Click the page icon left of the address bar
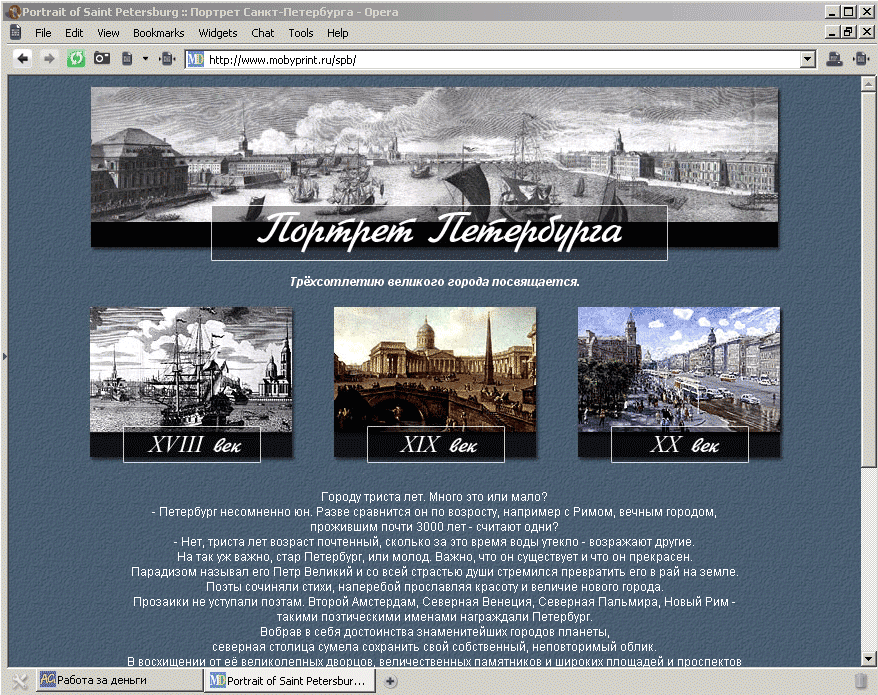 click(167, 59)
